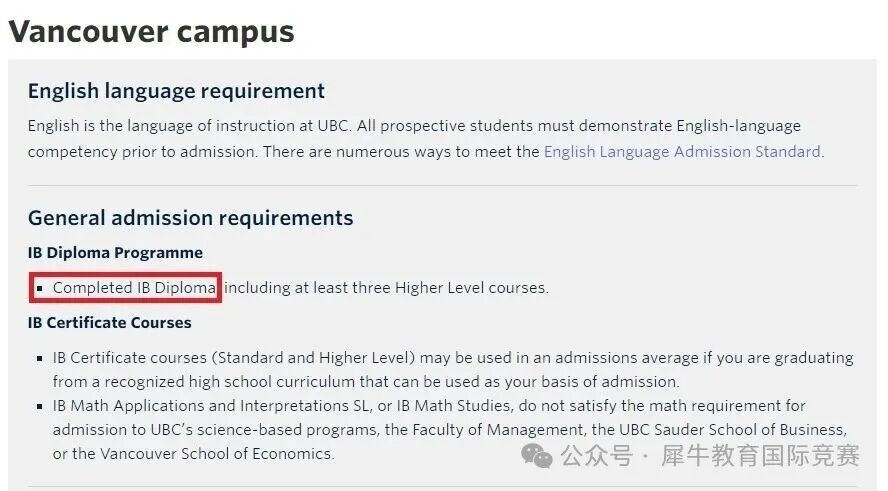This screenshot has width=888, height=491.
Task: Click the text "recognized high school curriculum"
Action: (217, 382)
